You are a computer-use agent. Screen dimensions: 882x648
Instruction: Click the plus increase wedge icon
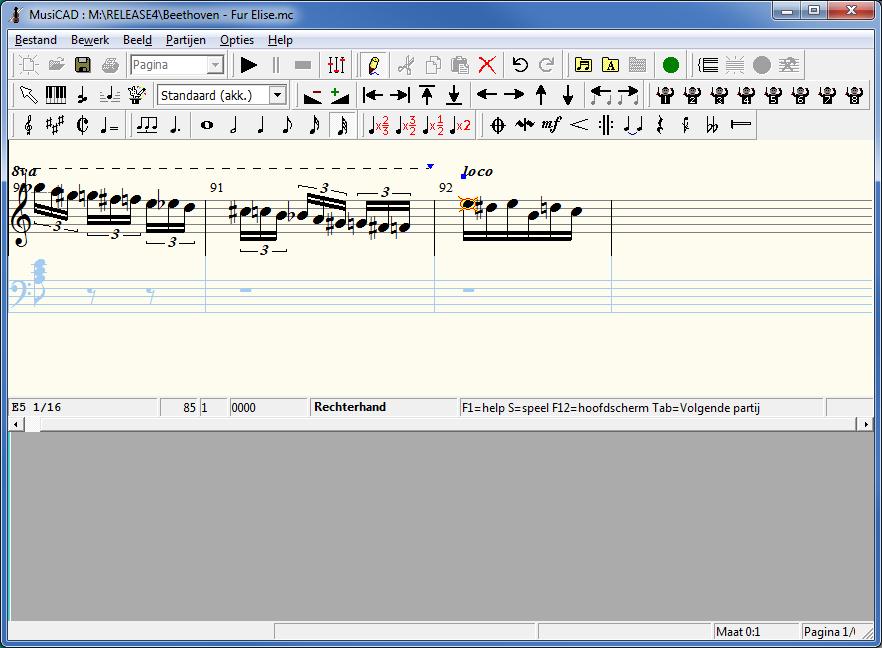tap(340, 94)
